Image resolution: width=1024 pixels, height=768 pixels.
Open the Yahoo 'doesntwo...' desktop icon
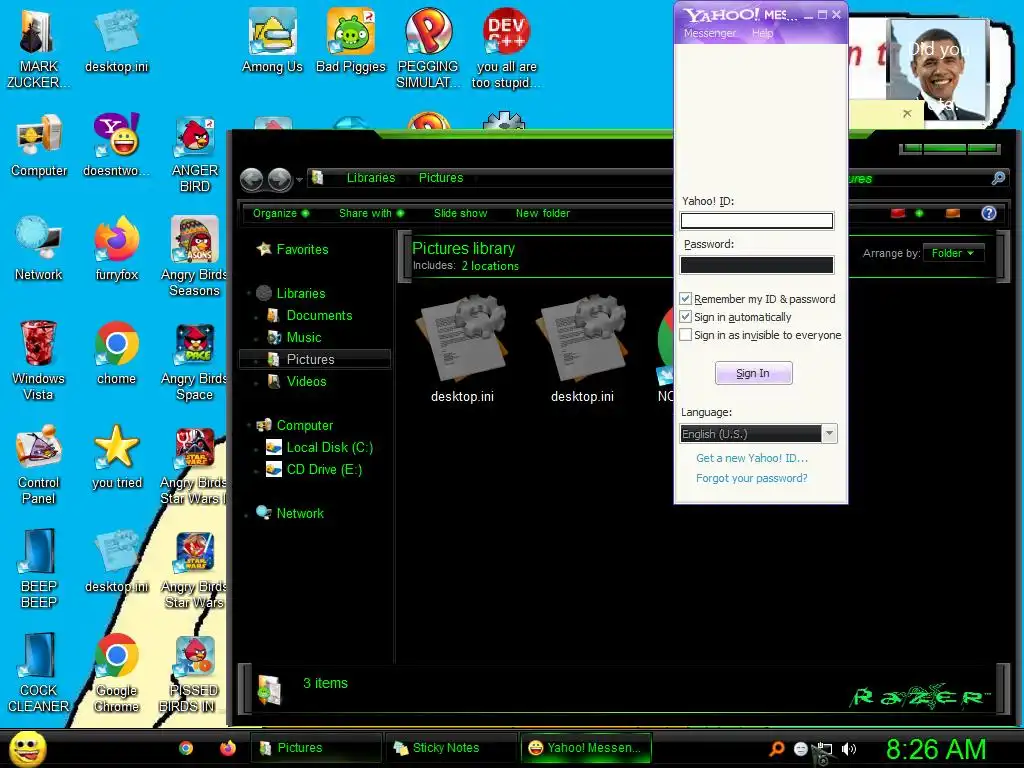(116, 145)
